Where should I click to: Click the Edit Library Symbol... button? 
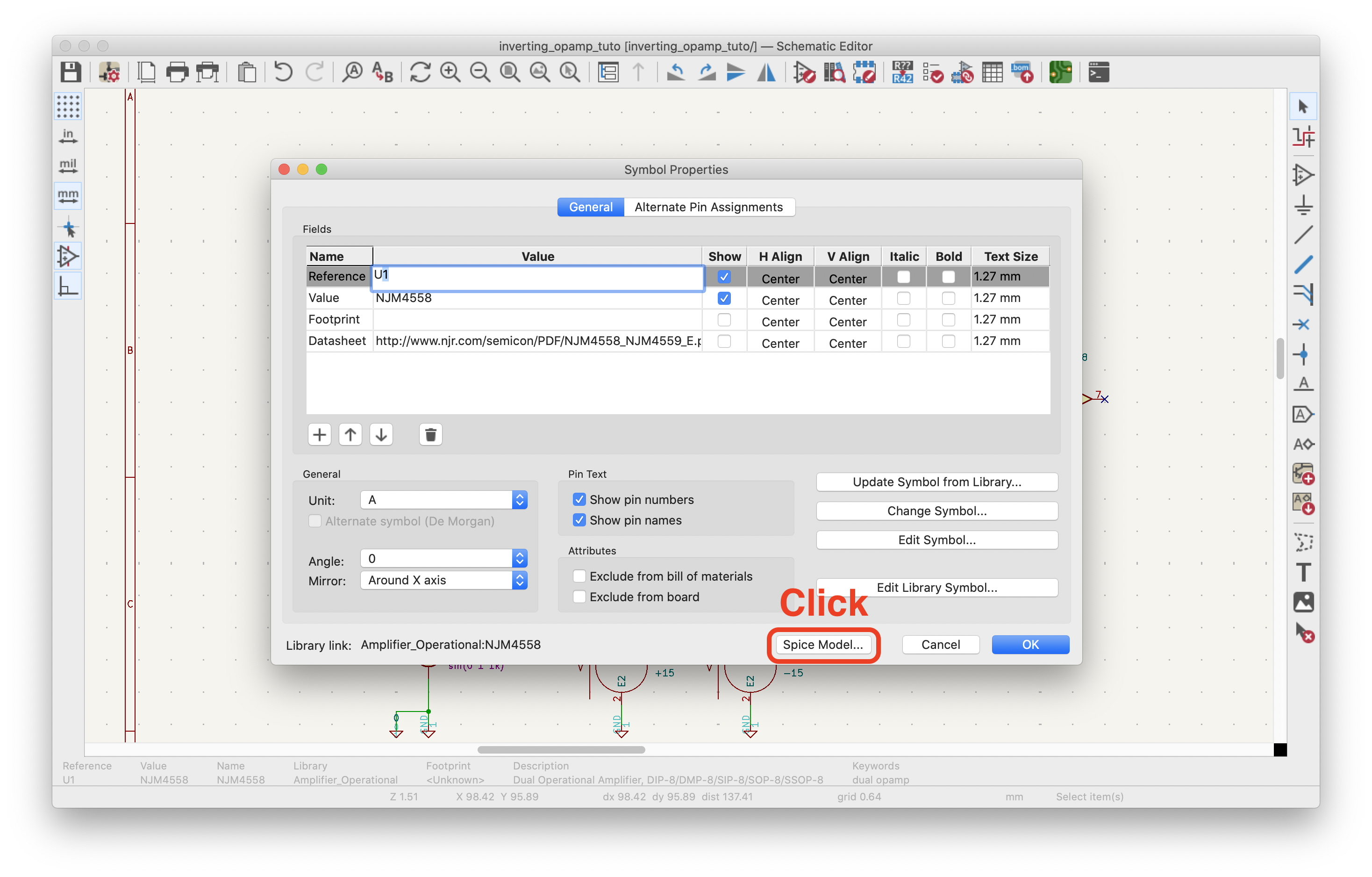936,588
